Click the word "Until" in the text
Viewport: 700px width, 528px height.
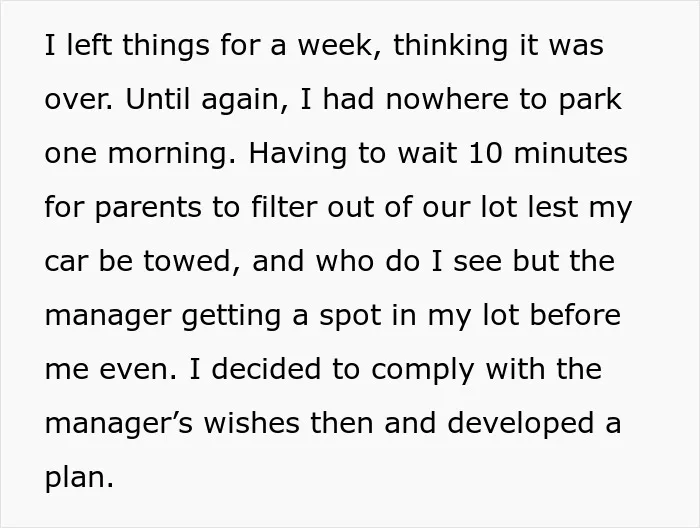[158, 99]
